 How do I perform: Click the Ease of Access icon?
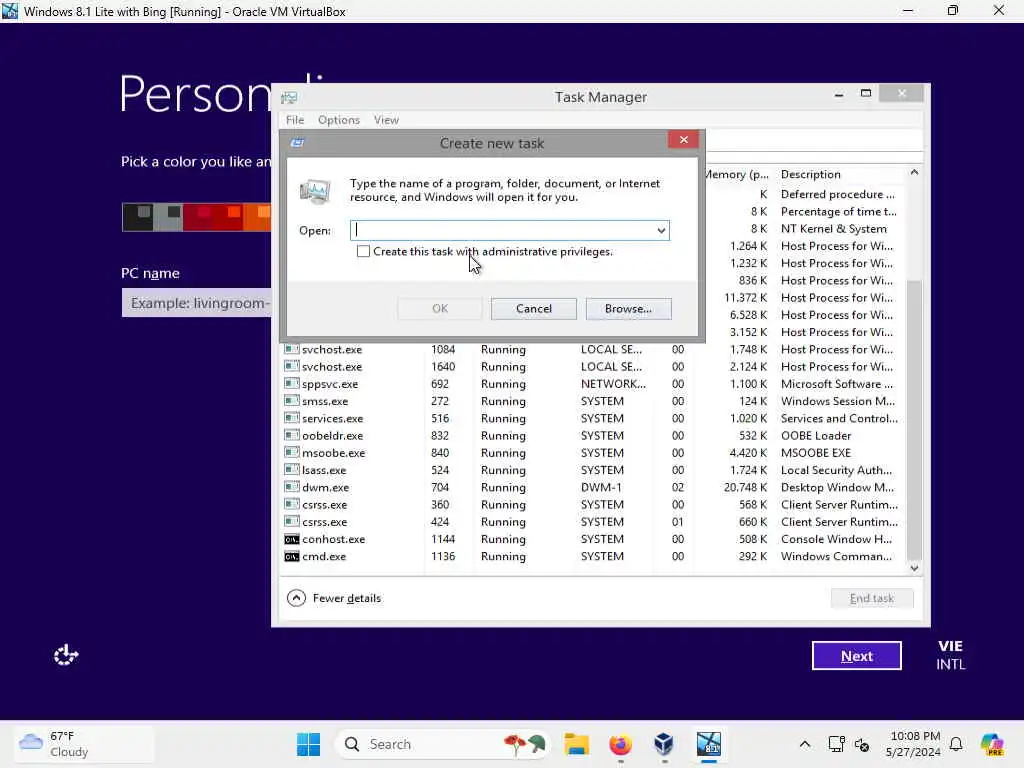click(66, 655)
